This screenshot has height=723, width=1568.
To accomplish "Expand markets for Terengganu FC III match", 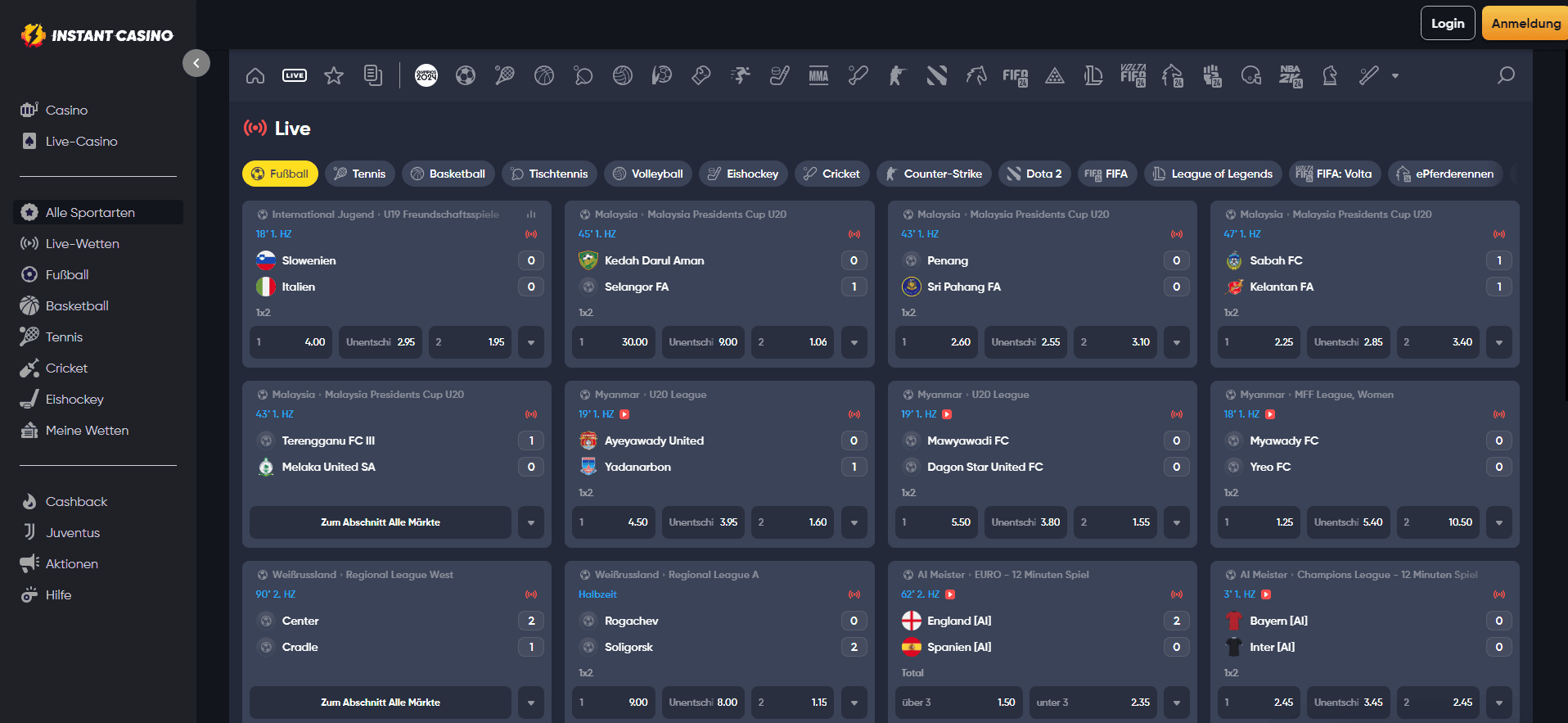I will point(531,522).
